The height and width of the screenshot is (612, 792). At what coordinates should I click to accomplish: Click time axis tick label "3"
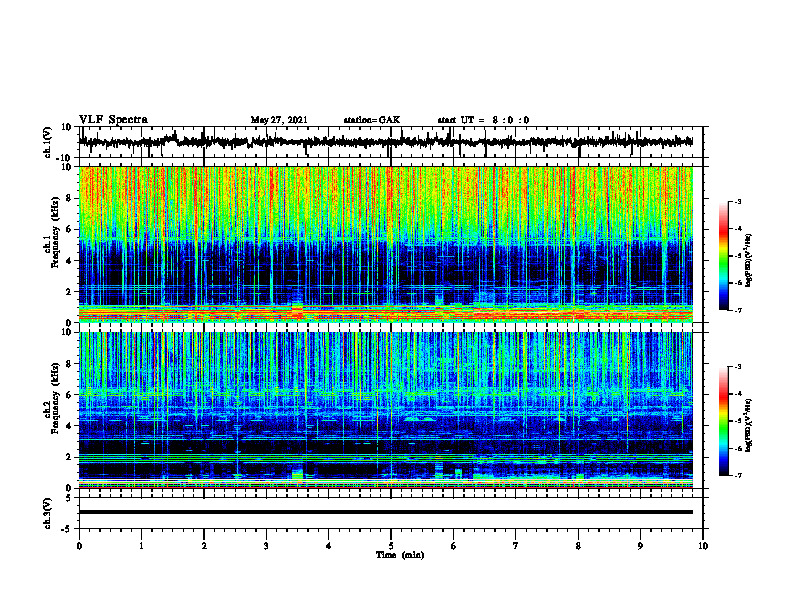[266, 546]
